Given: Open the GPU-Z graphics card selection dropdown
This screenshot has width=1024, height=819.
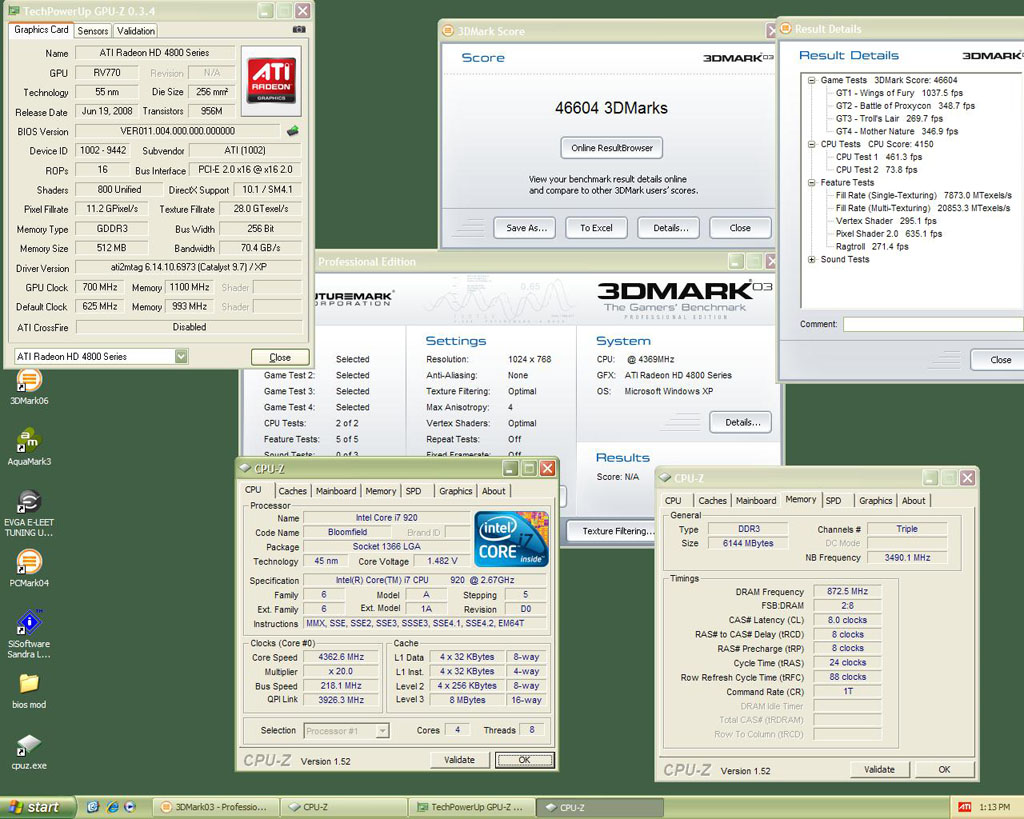Looking at the screenshot, I should click(x=181, y=357).
